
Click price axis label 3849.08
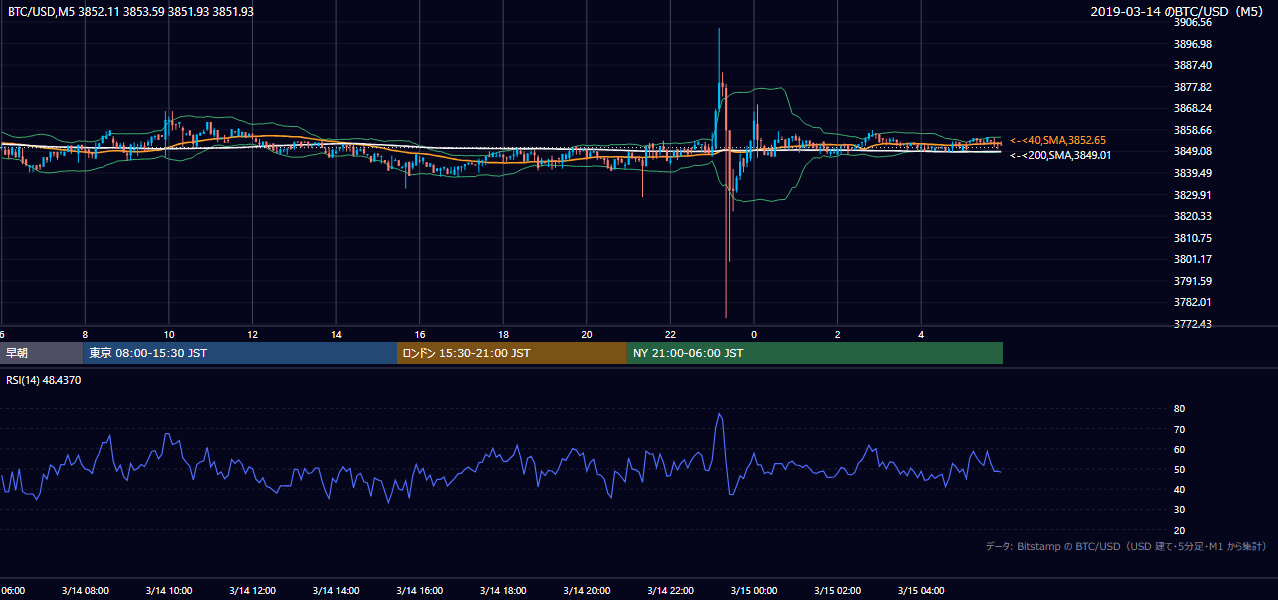pyautogui.click(x=1193, y=151)
